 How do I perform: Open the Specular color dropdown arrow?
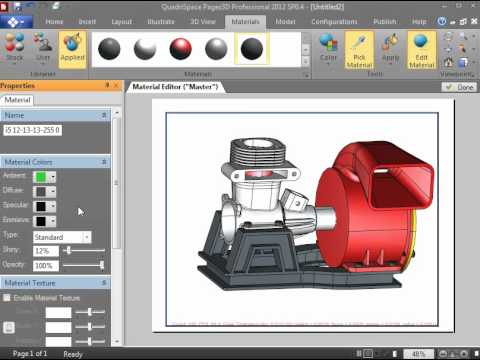[53, 206]
